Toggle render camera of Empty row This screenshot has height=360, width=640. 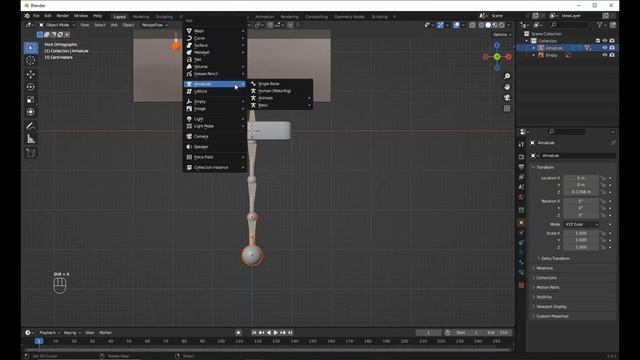tap(612, 55)
